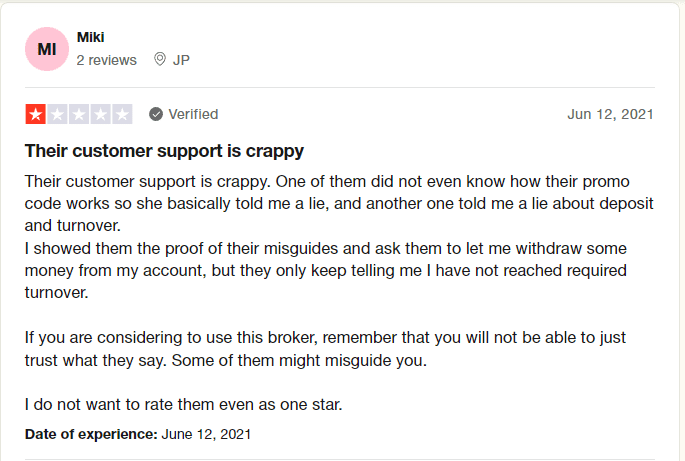The height and width of the screenshot is (461, 685).
Task: Click the Verified checkmark badge icon
Action: point(156,114)
